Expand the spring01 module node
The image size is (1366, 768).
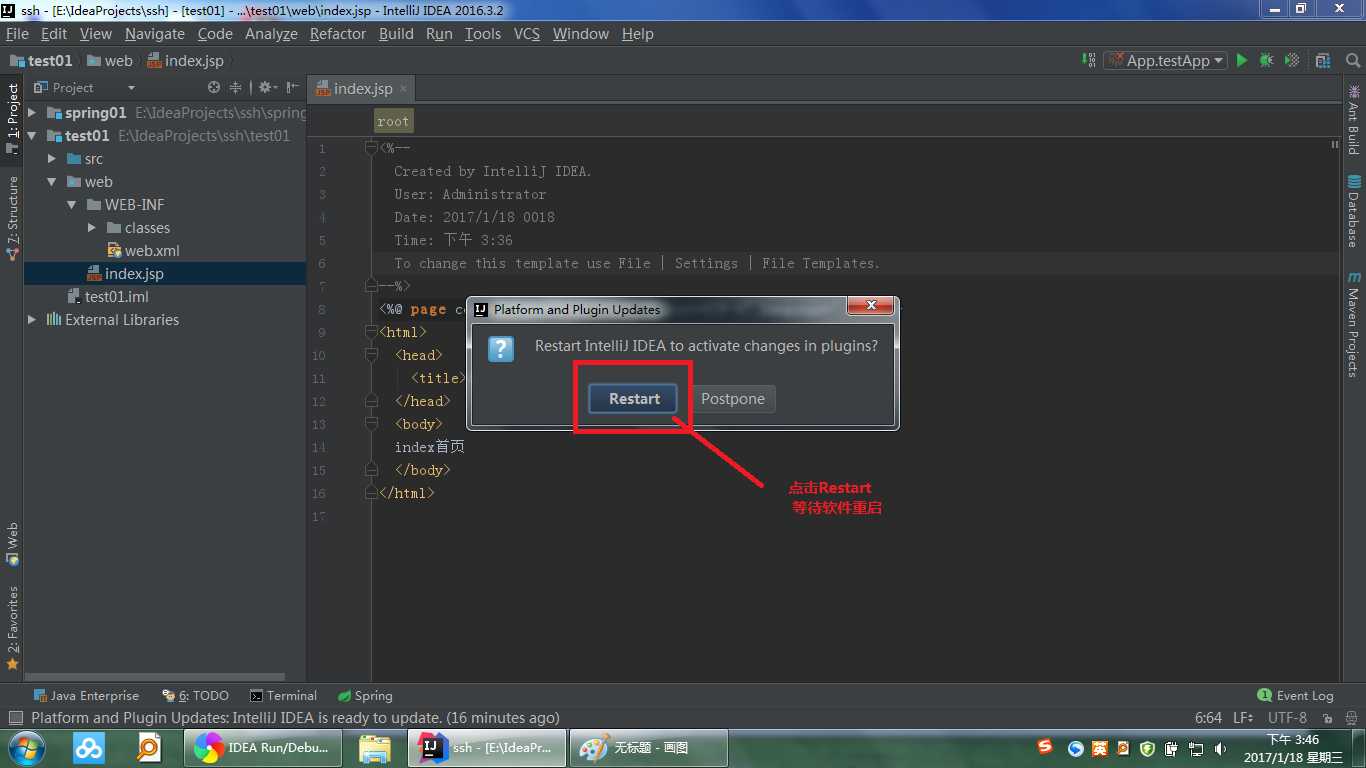click(x=32, y=113)
